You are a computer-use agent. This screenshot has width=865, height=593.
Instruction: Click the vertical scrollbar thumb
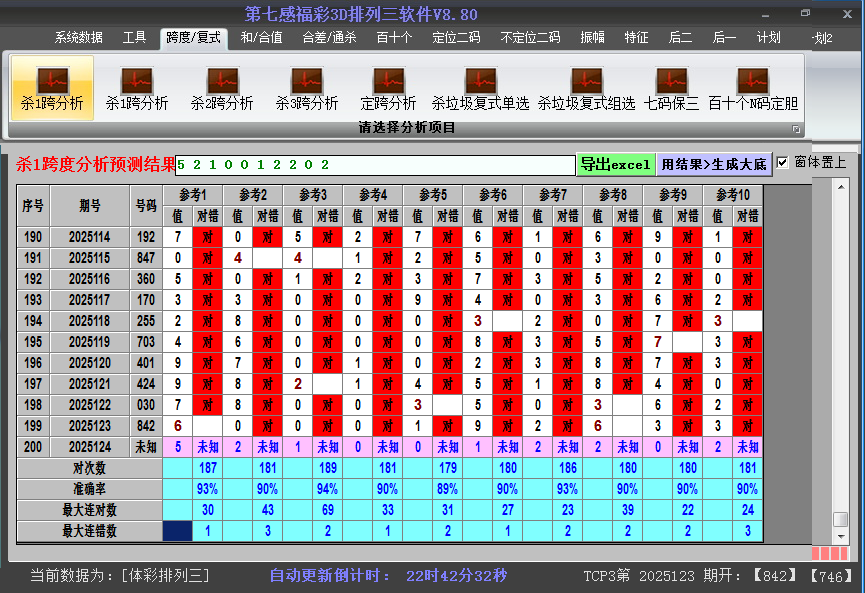click(841, 520)
